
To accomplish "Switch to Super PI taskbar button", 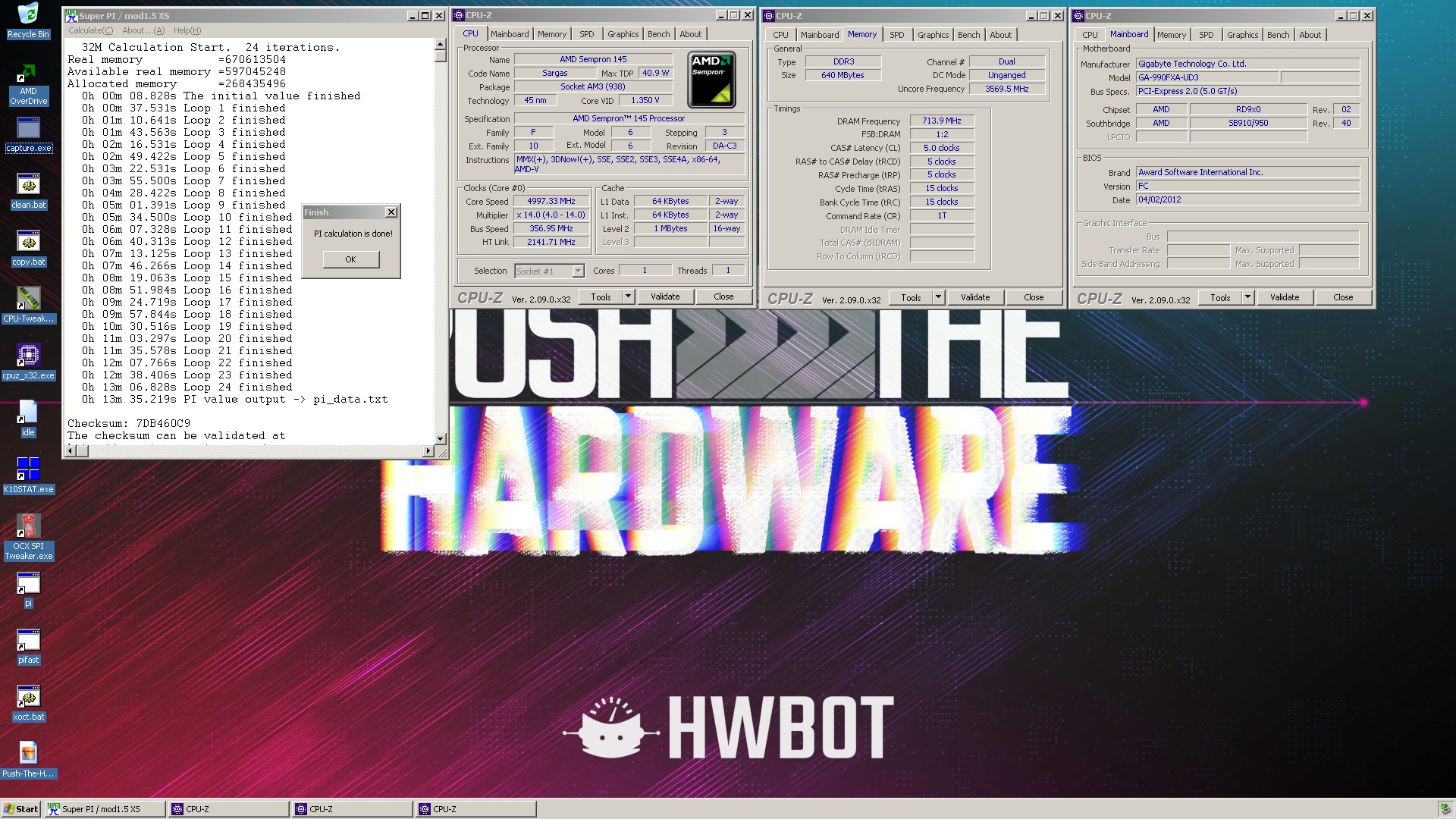I will tap(105, 809).
